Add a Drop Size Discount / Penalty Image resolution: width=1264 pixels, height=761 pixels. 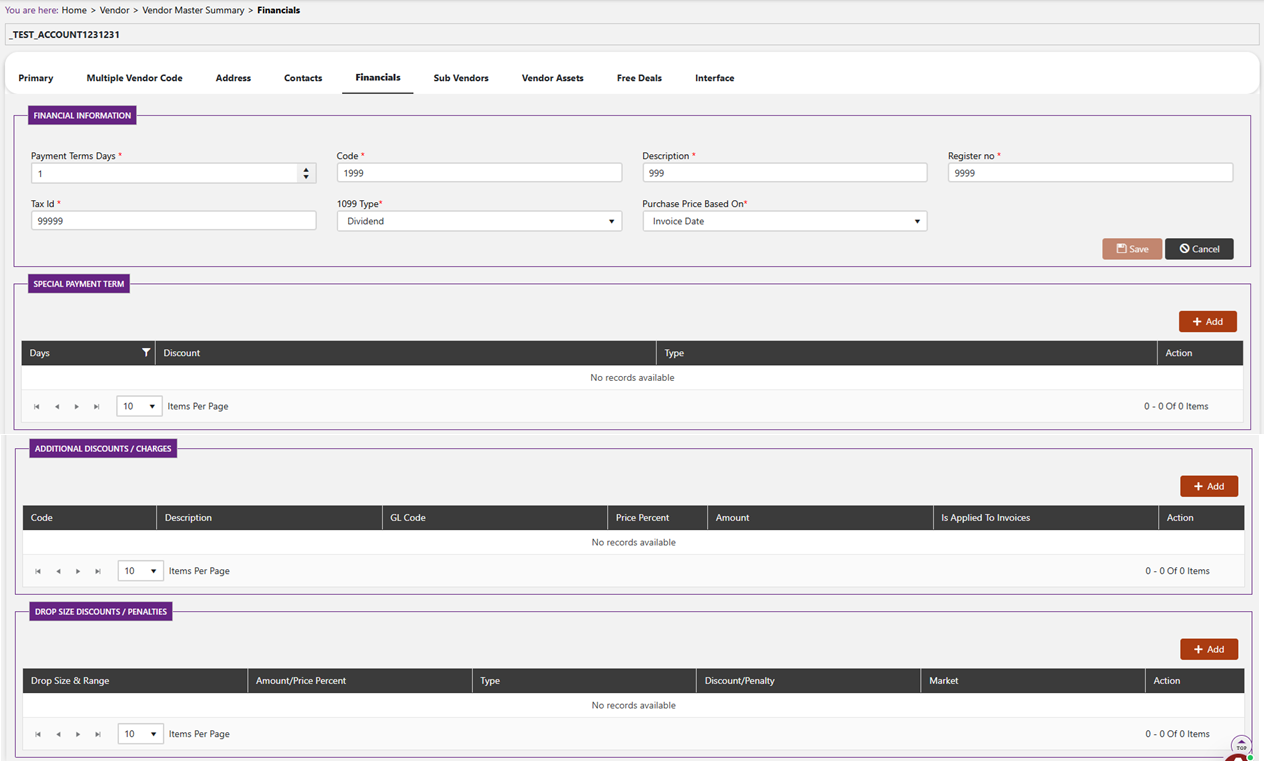click(1209, 649)
